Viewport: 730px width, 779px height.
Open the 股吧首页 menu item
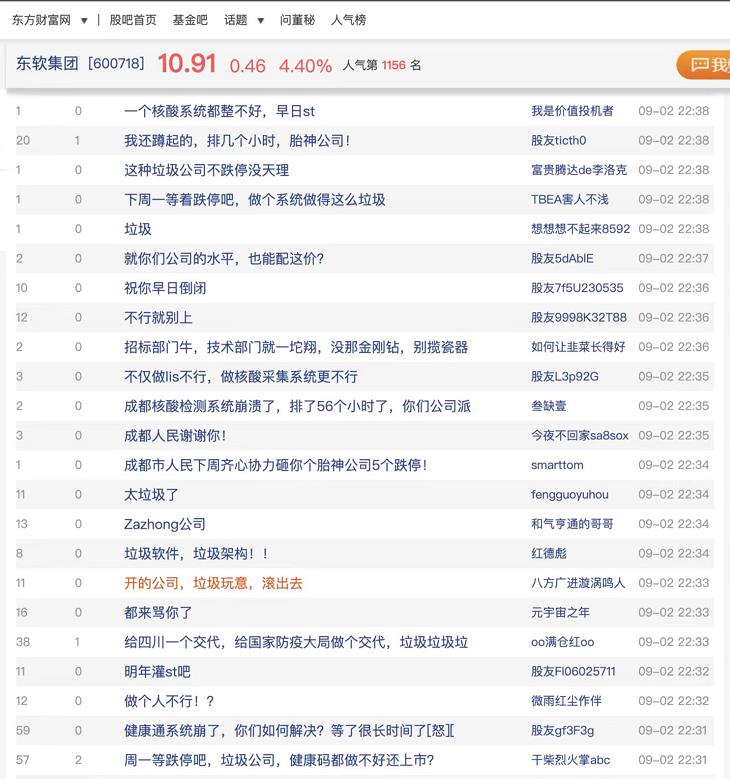[133, 20]
